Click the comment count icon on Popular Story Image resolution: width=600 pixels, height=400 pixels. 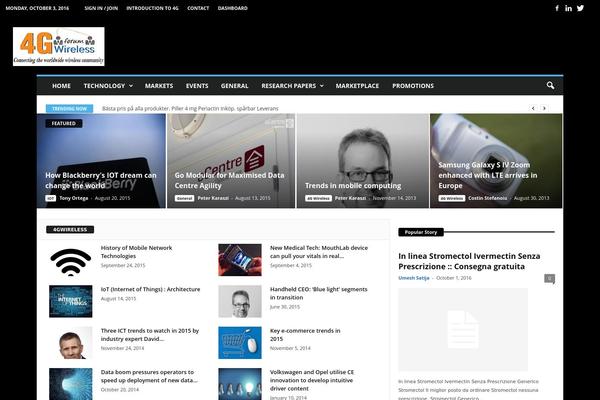[549, 279]
